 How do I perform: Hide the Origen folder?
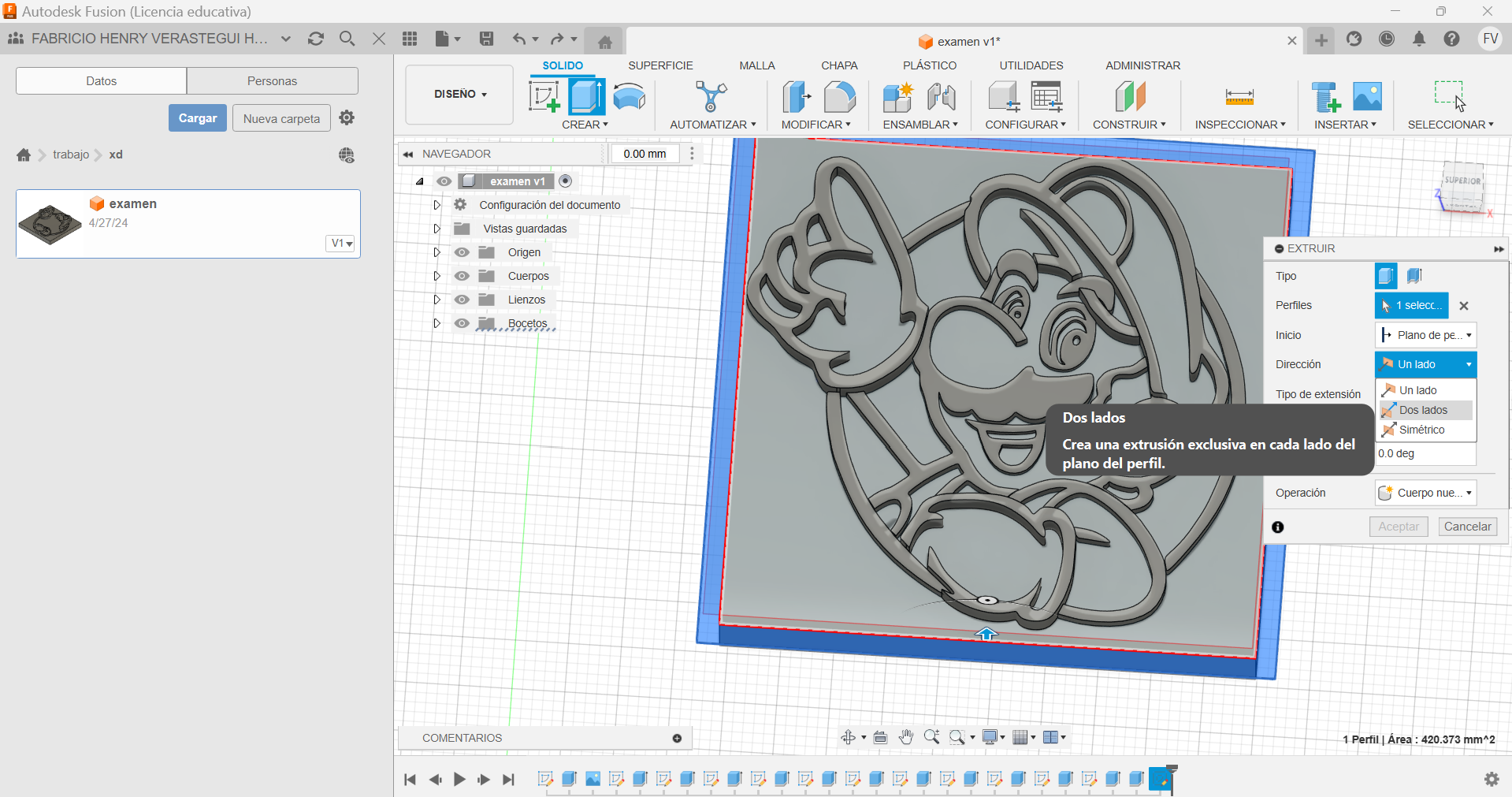point(462,252)
